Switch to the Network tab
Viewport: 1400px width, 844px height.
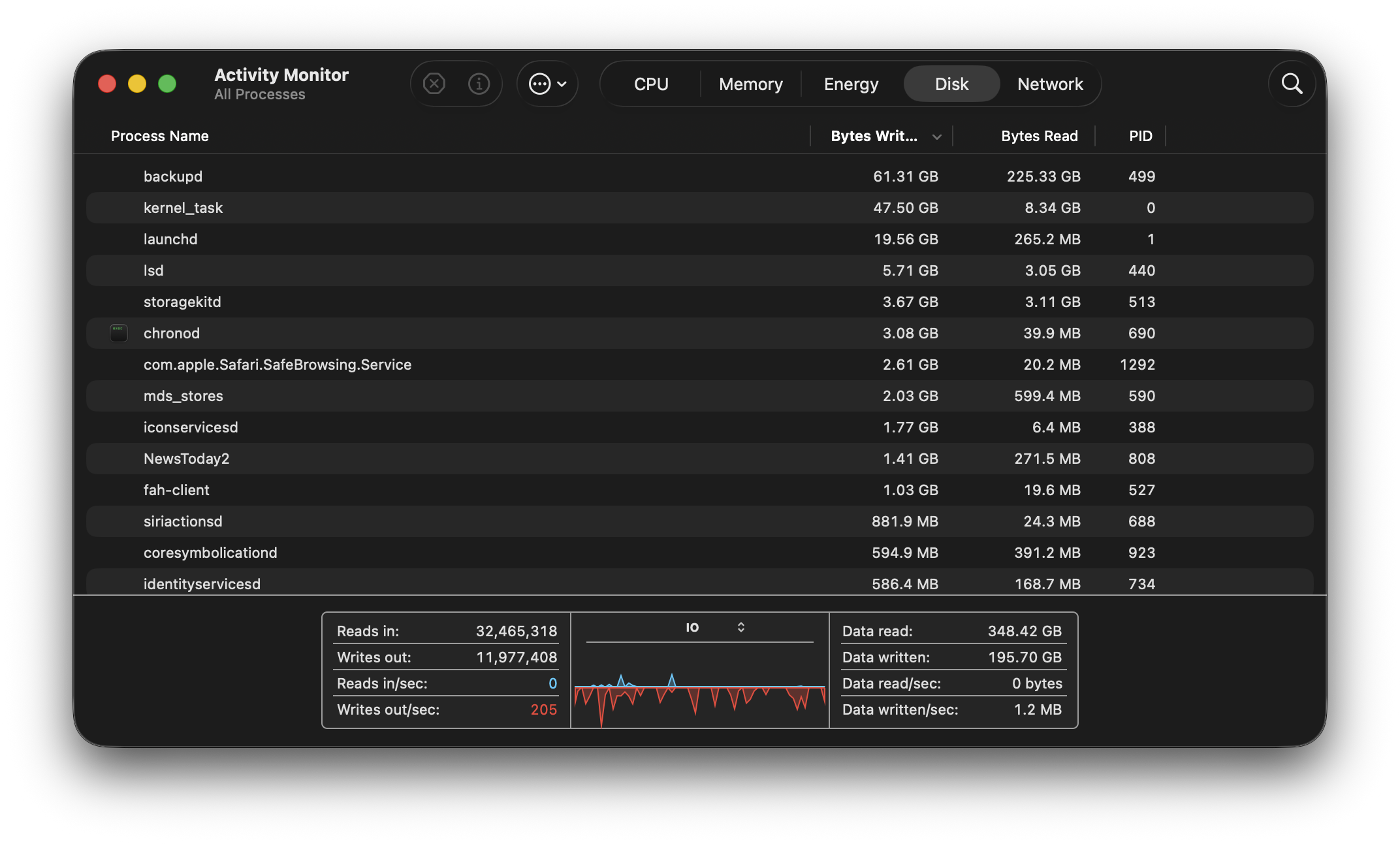pyautogui.click(x=1050, y=84)
